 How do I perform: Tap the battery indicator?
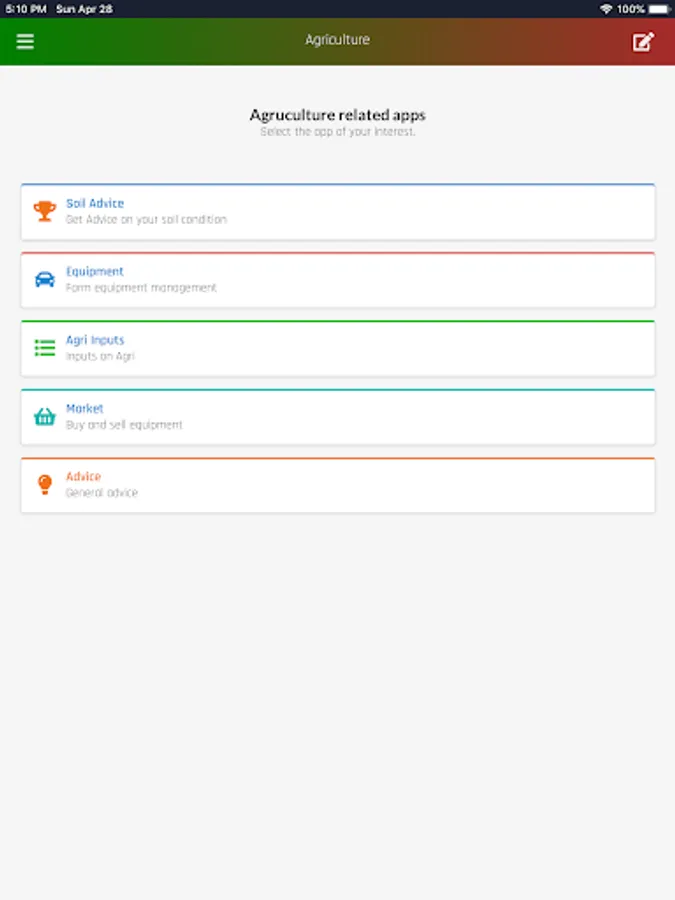point(657,8)
